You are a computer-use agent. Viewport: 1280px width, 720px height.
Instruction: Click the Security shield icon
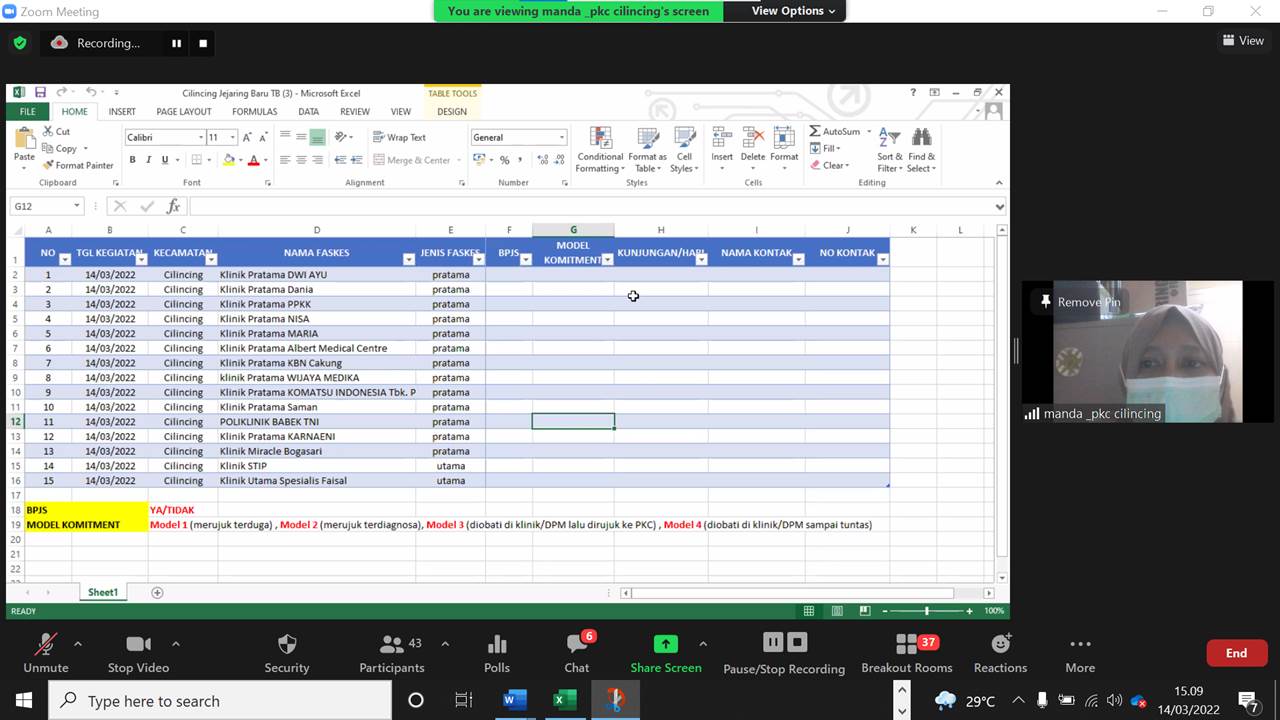287,645
